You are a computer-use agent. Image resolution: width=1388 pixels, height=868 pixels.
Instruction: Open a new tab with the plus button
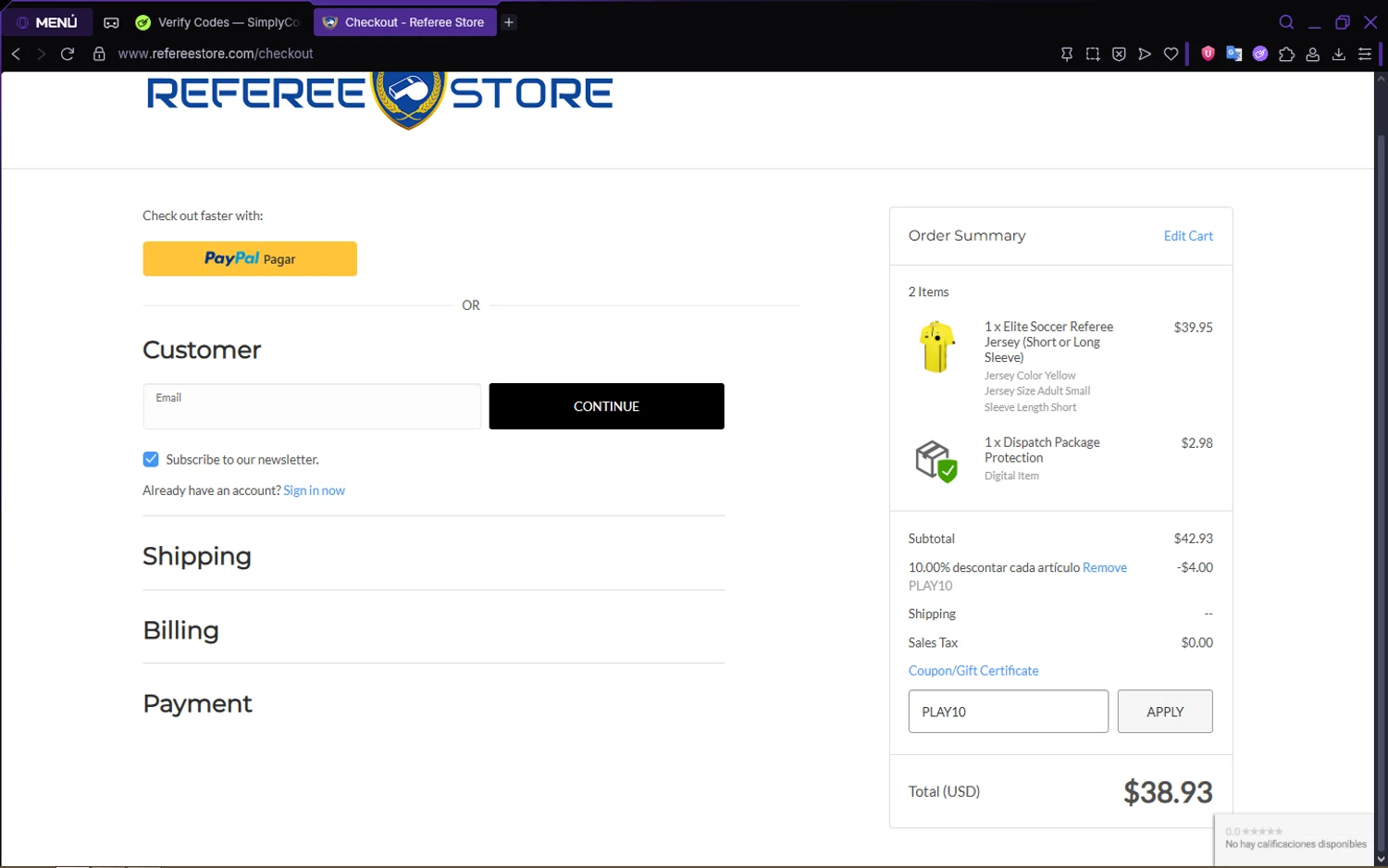coord(509,22)
